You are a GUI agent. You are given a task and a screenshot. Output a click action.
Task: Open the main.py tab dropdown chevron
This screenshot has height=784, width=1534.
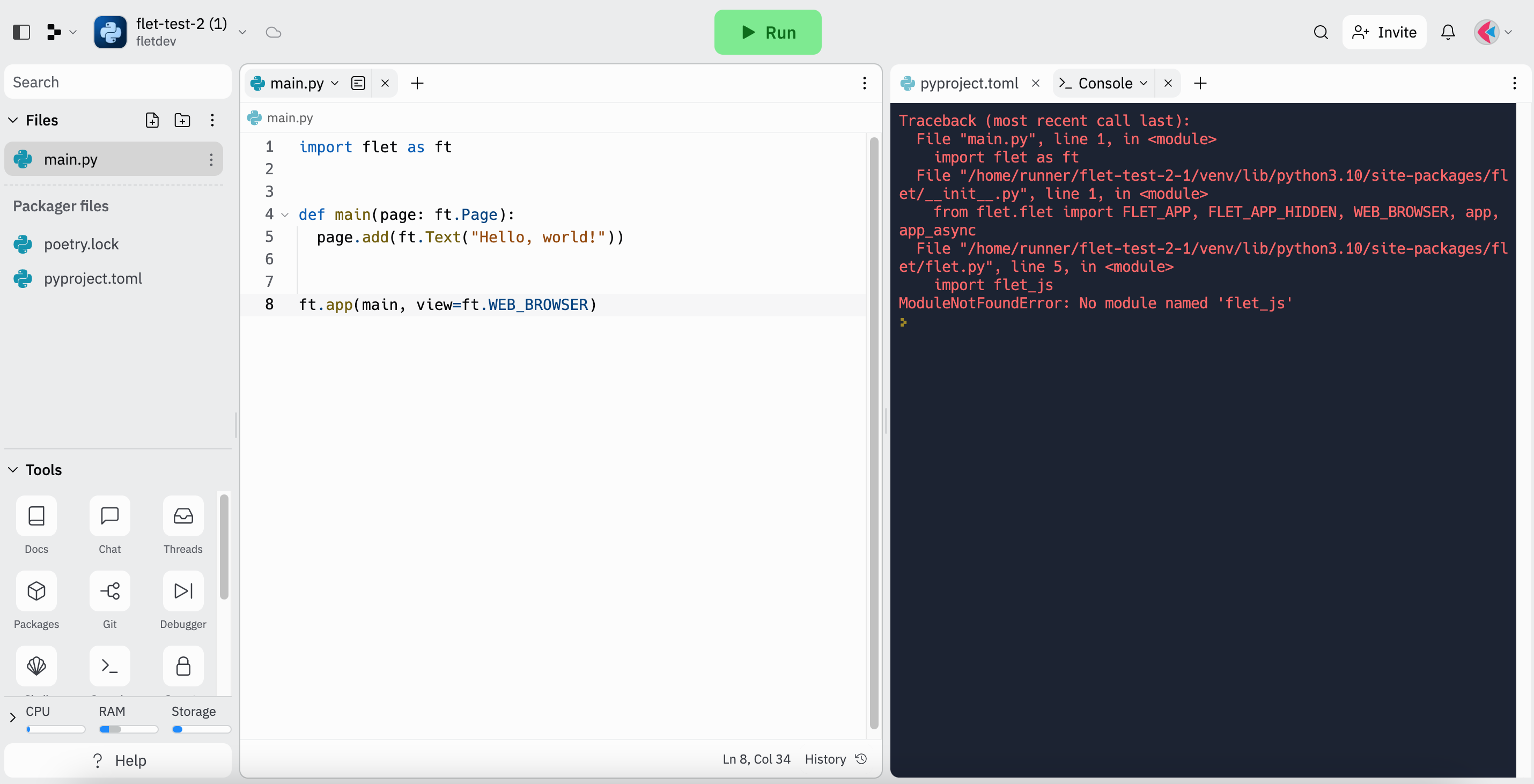335,83
